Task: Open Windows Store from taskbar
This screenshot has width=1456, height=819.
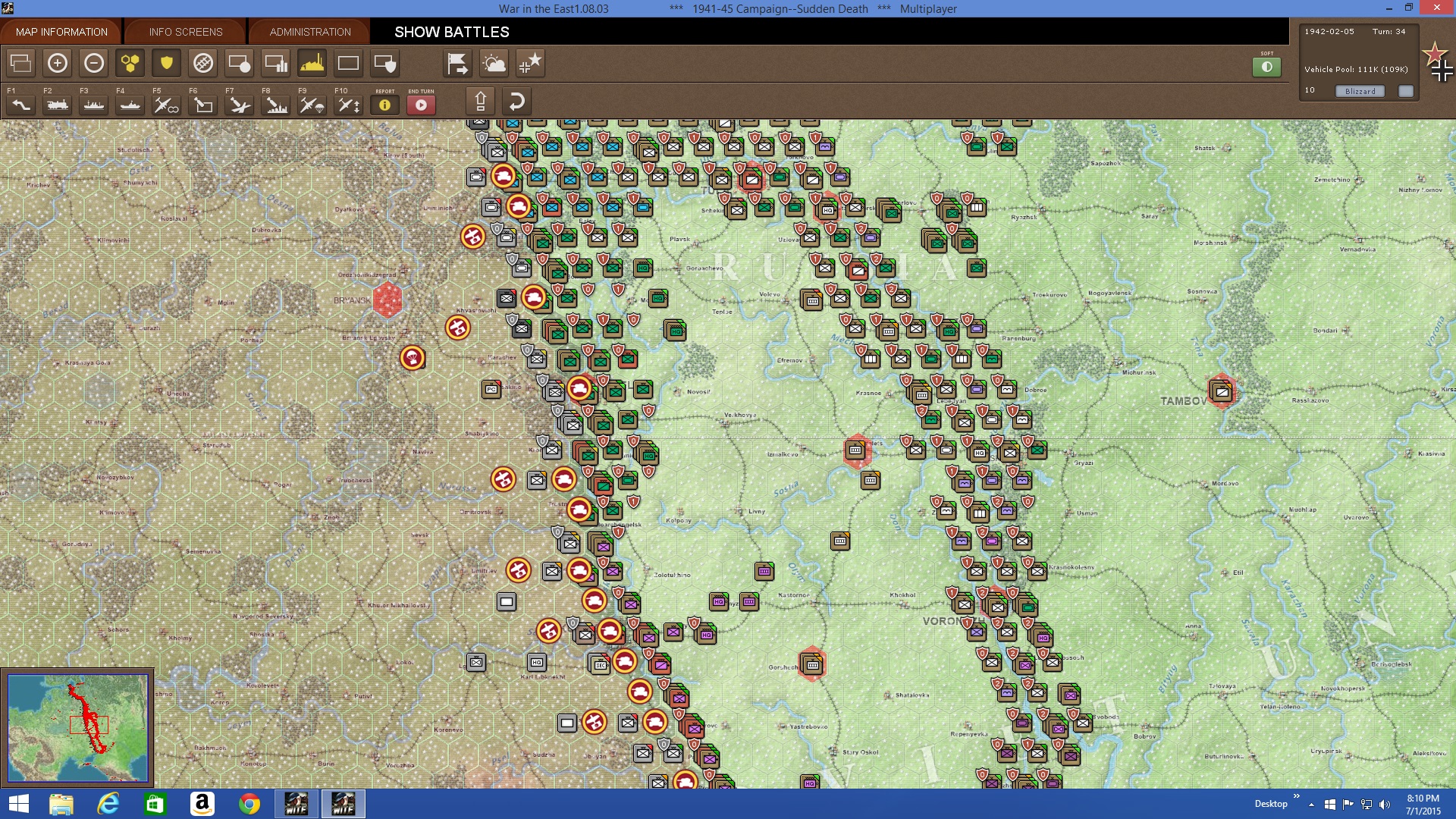Action: (x=155, y=804)
